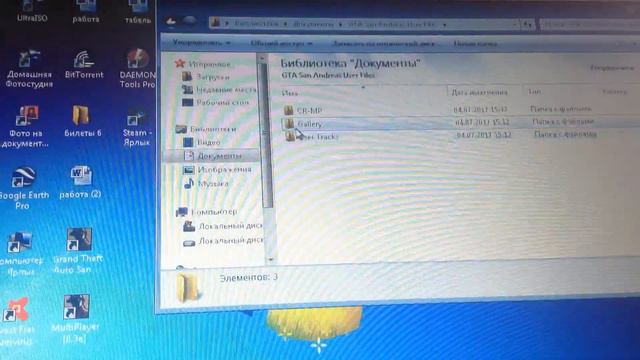
Task: Open the second Локальный диск entry
Action: point(223,242)
